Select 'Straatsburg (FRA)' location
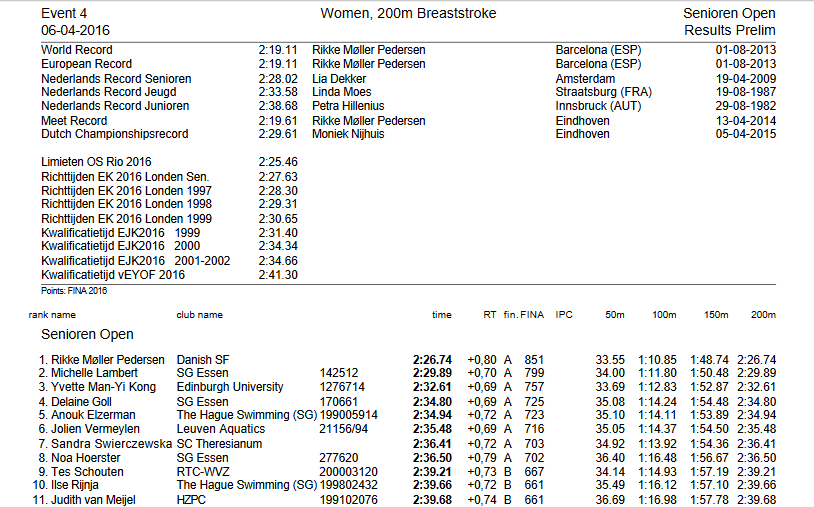 [603, 92]
